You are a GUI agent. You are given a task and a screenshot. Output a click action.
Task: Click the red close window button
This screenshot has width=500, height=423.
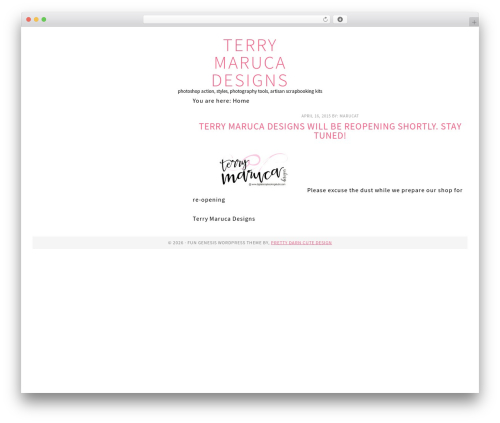coord(29,20)
